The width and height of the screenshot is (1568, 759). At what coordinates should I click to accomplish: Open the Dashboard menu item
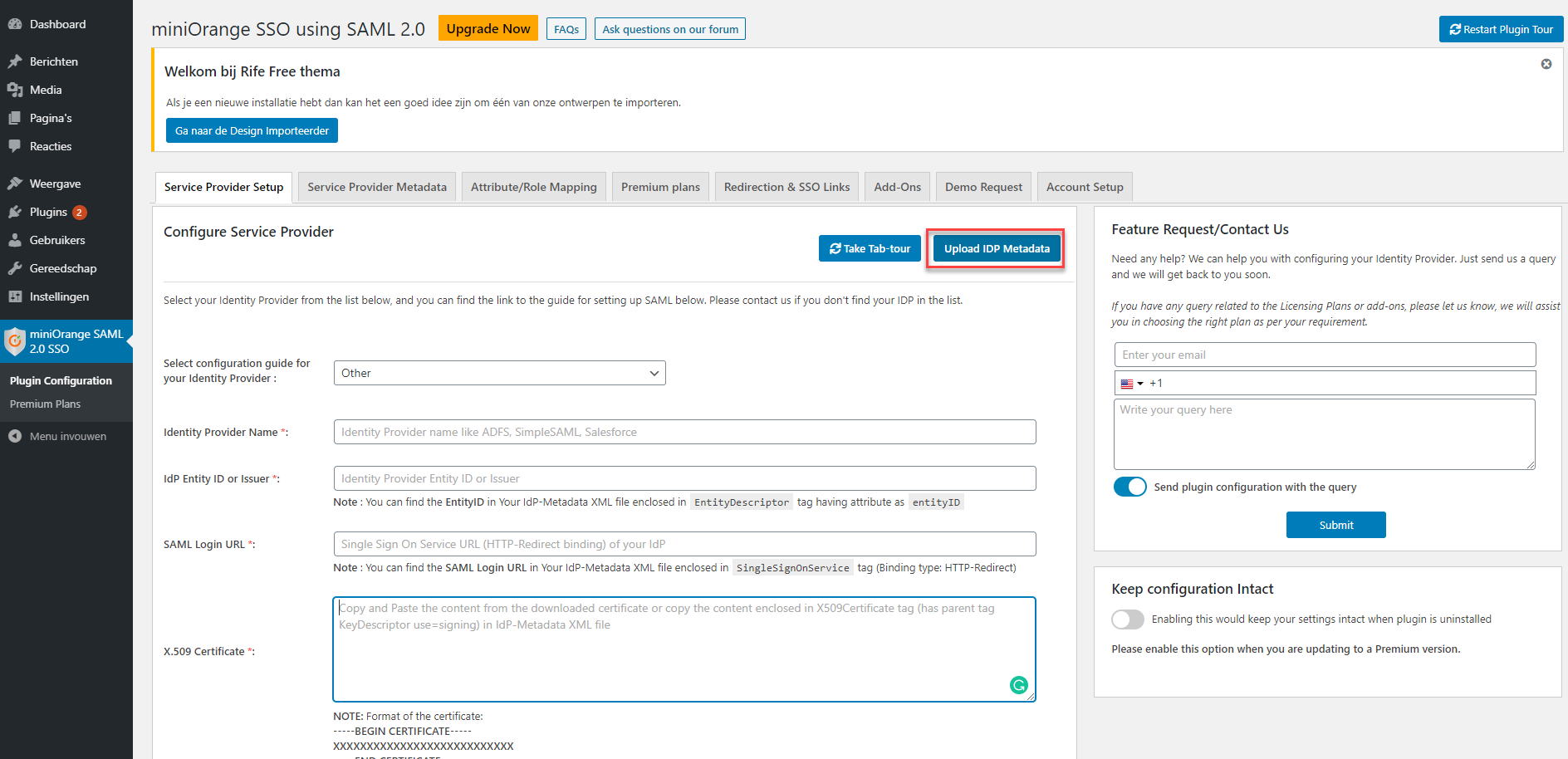click(66, 24)
